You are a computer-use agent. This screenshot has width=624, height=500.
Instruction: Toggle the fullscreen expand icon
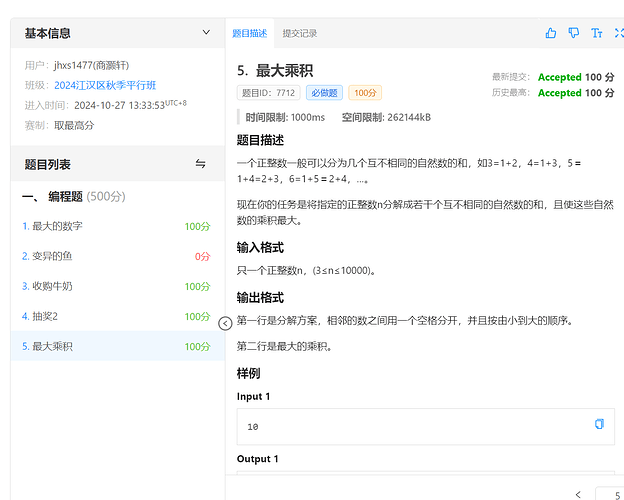pos(619,33)
